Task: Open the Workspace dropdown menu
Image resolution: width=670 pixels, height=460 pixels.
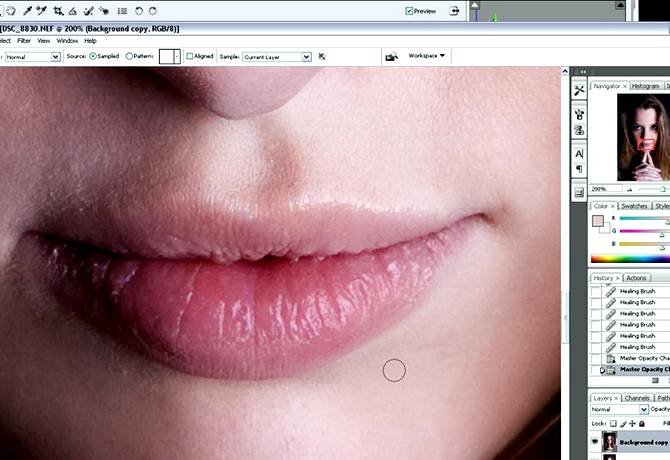Action: (427, 56)
